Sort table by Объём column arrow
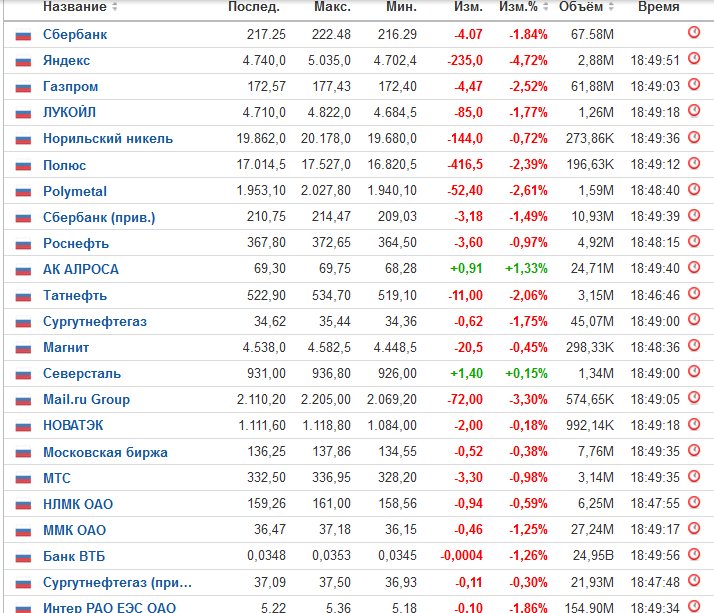 [x=611, y=6]
